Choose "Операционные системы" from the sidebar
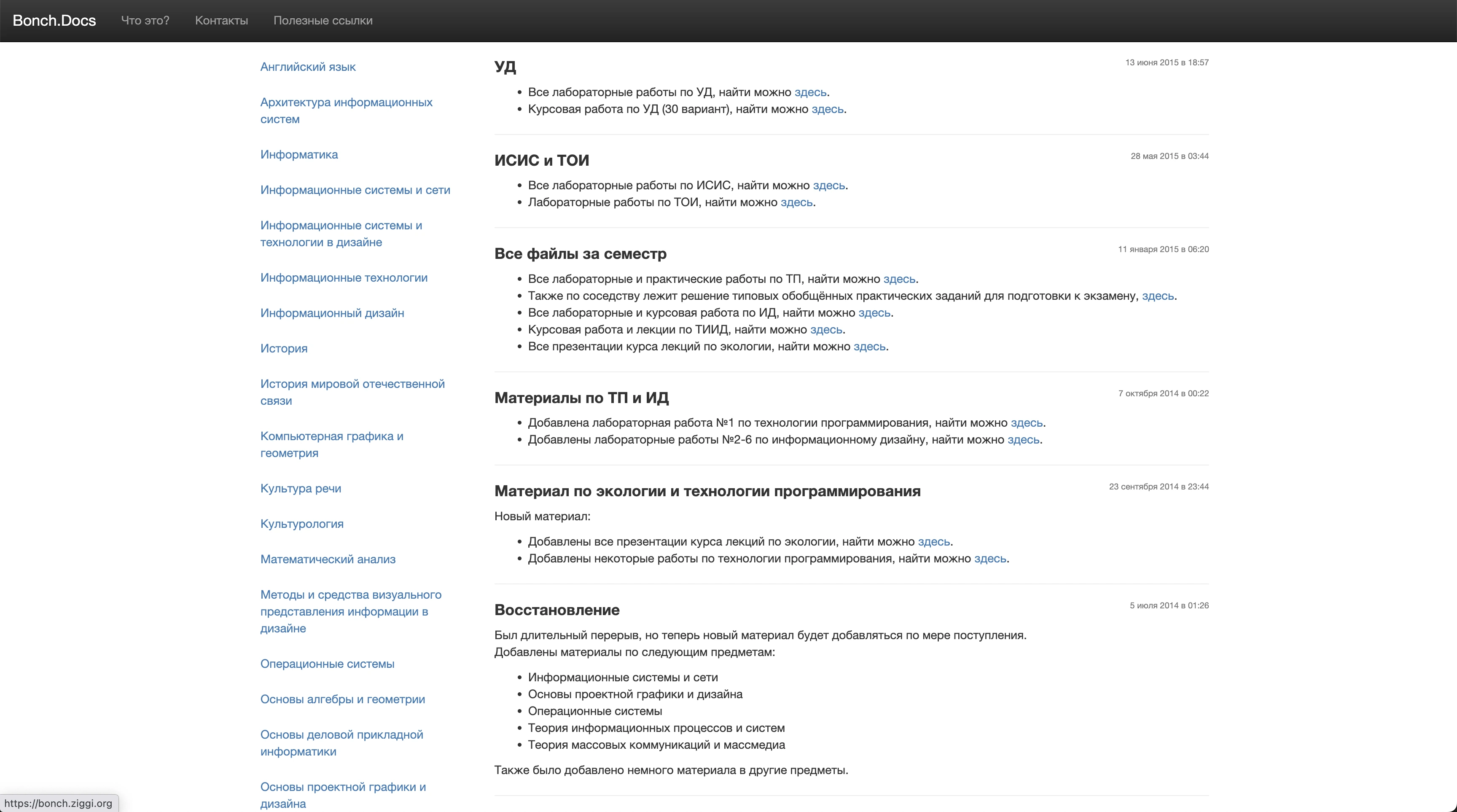The width and height of the screenshot is (1457, 812). [327, 664]
